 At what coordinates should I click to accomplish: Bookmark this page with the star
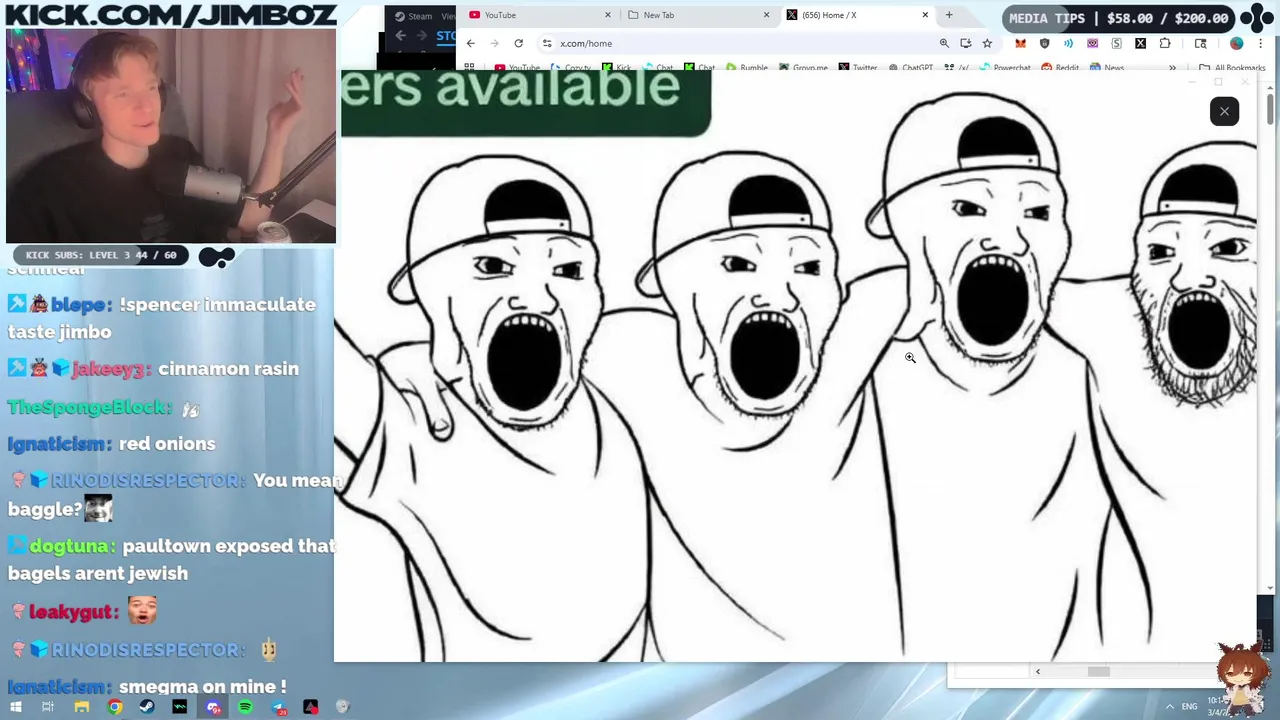(987, 43)
